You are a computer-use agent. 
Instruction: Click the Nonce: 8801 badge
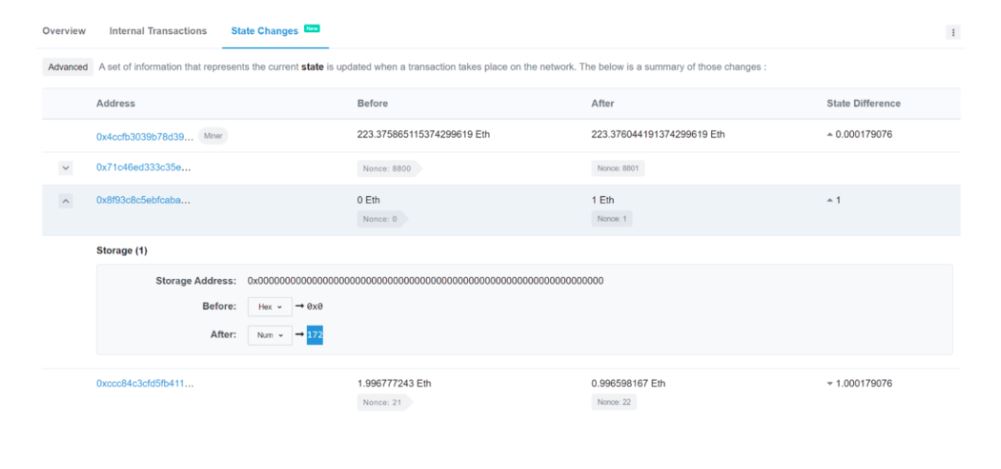click(x=618, y=168)
